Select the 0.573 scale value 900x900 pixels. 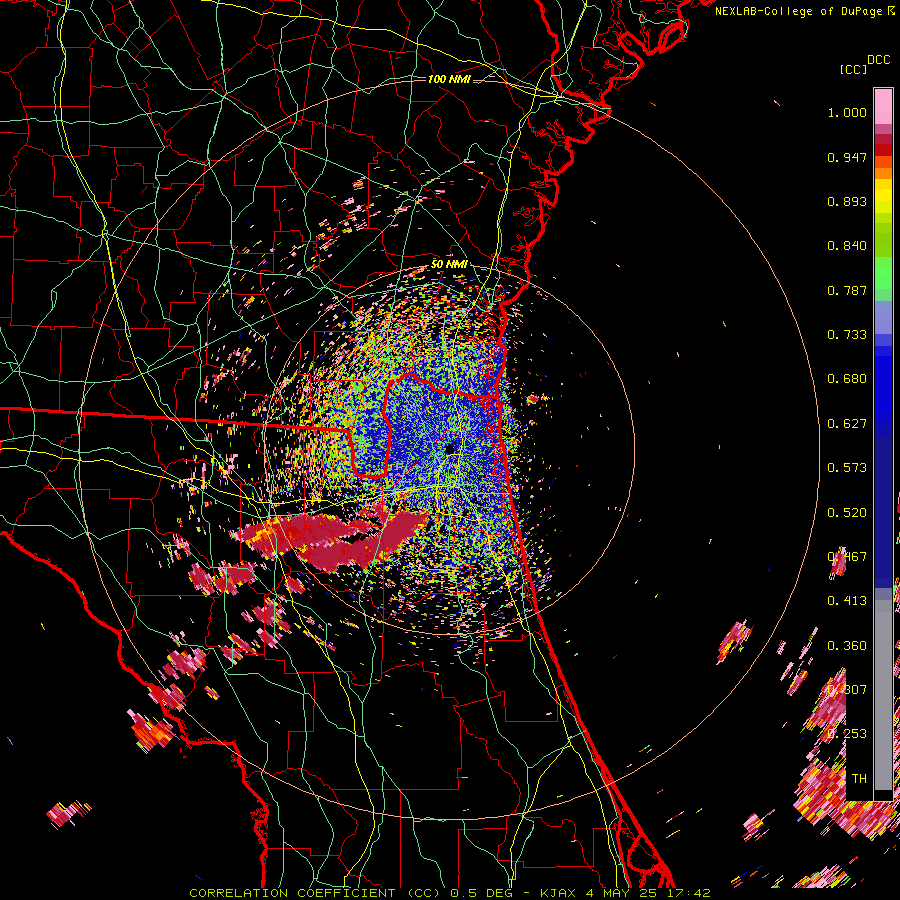tap(847, 468)
